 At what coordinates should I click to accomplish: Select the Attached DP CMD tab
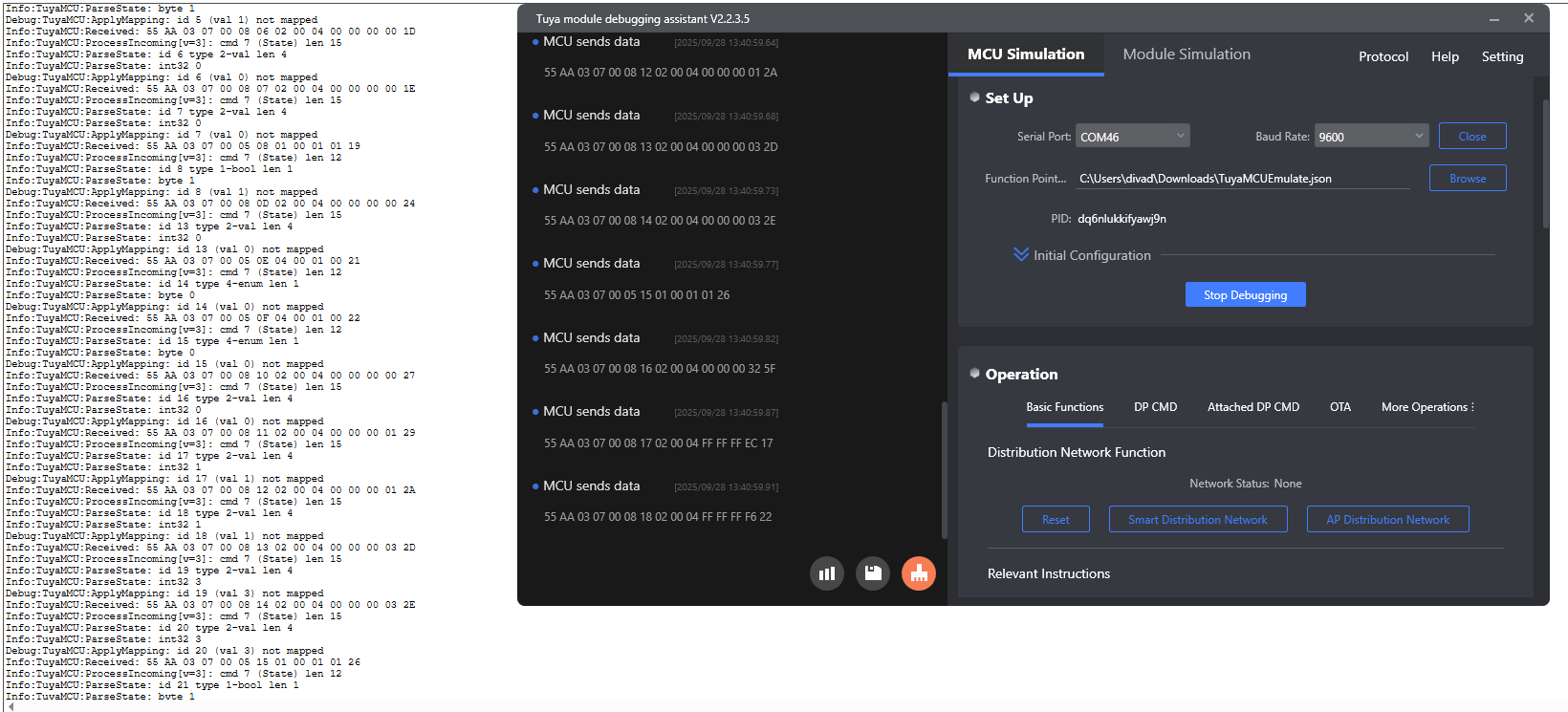coord(1253,407)
